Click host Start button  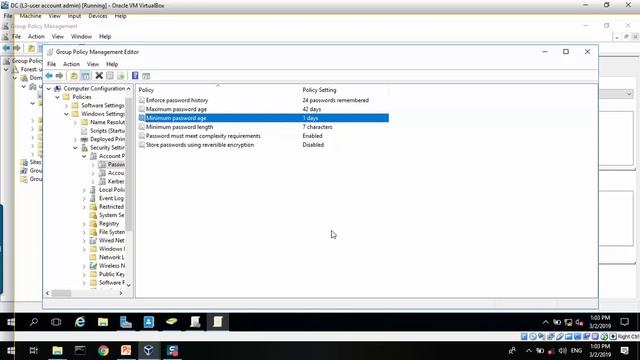tap(11, 351)
